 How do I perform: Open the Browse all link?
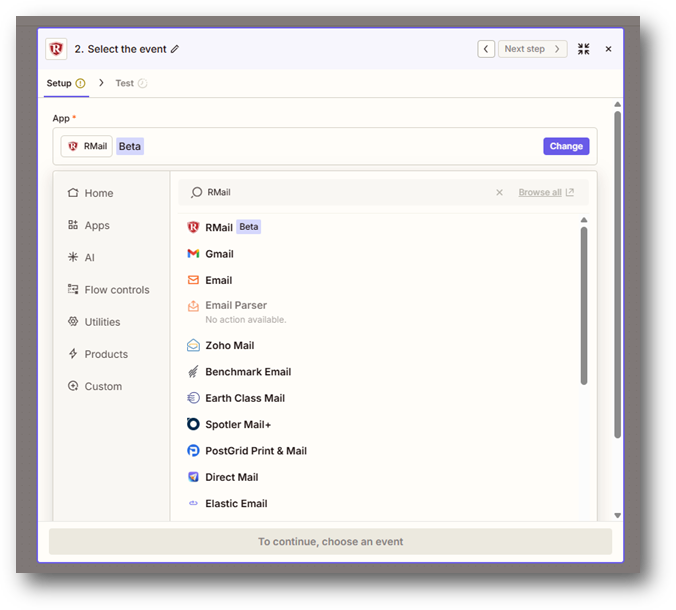(545, 193)
